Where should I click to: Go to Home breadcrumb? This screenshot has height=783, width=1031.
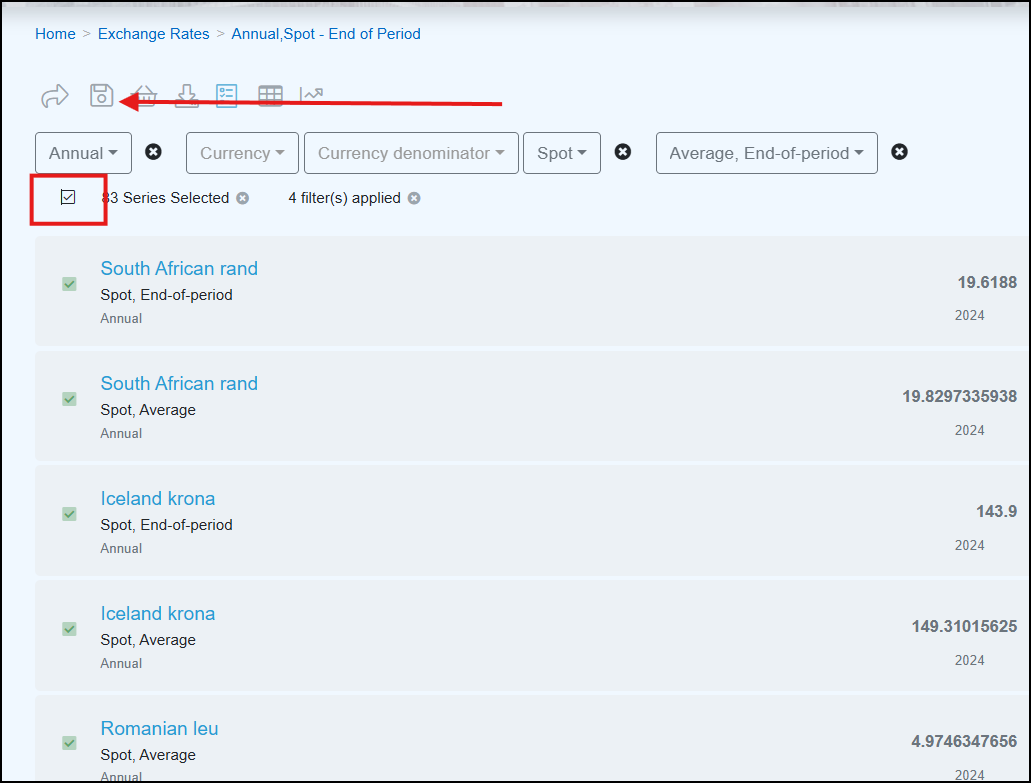click(x=55, y=34)
